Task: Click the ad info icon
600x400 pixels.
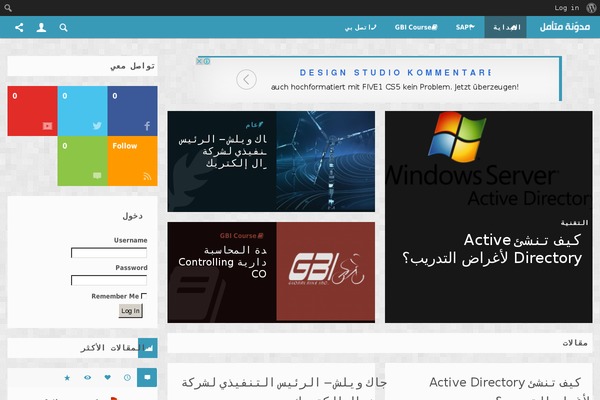Action: point(207,61)
